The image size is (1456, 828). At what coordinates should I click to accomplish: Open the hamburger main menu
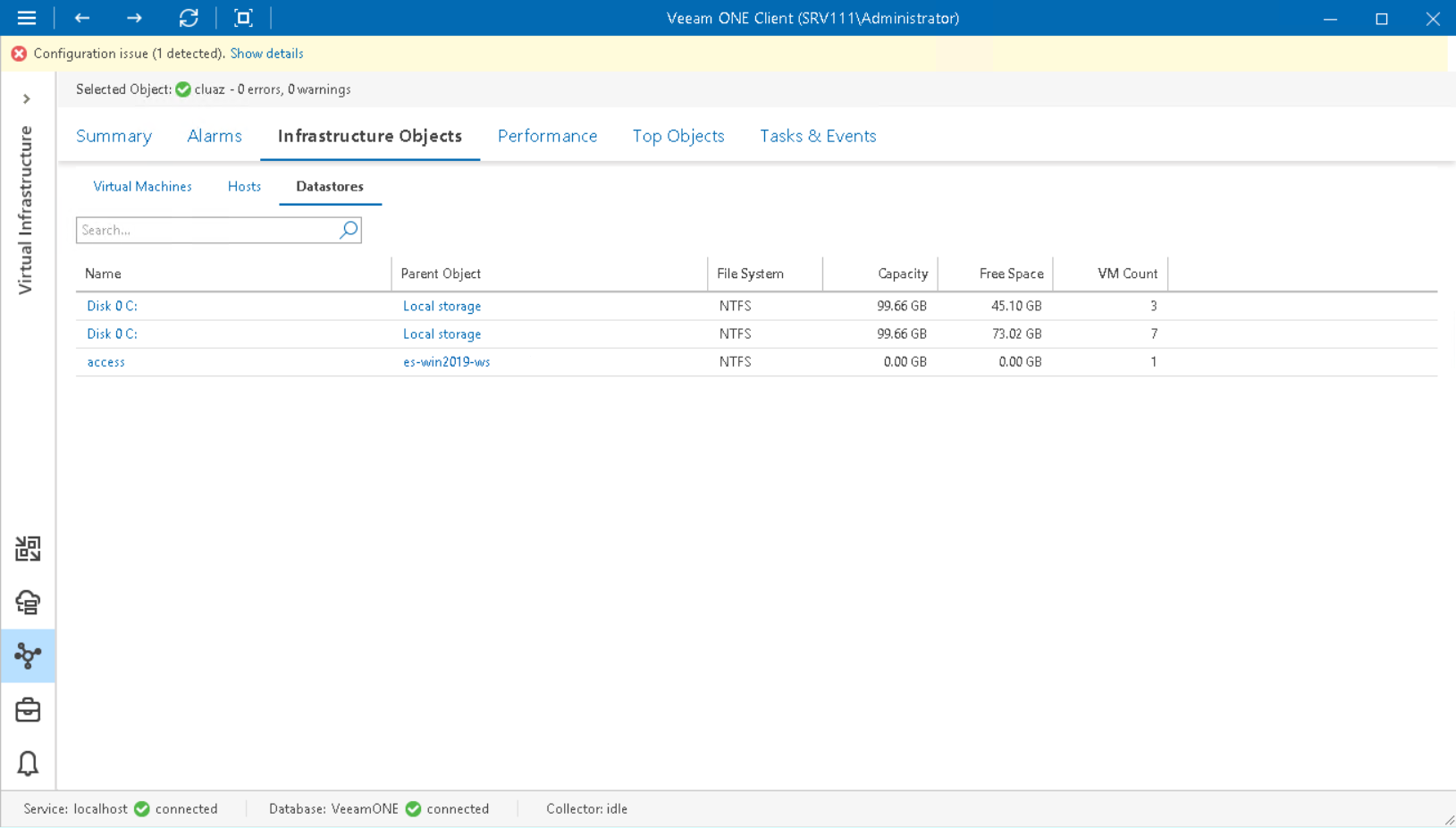pos(27,18)
